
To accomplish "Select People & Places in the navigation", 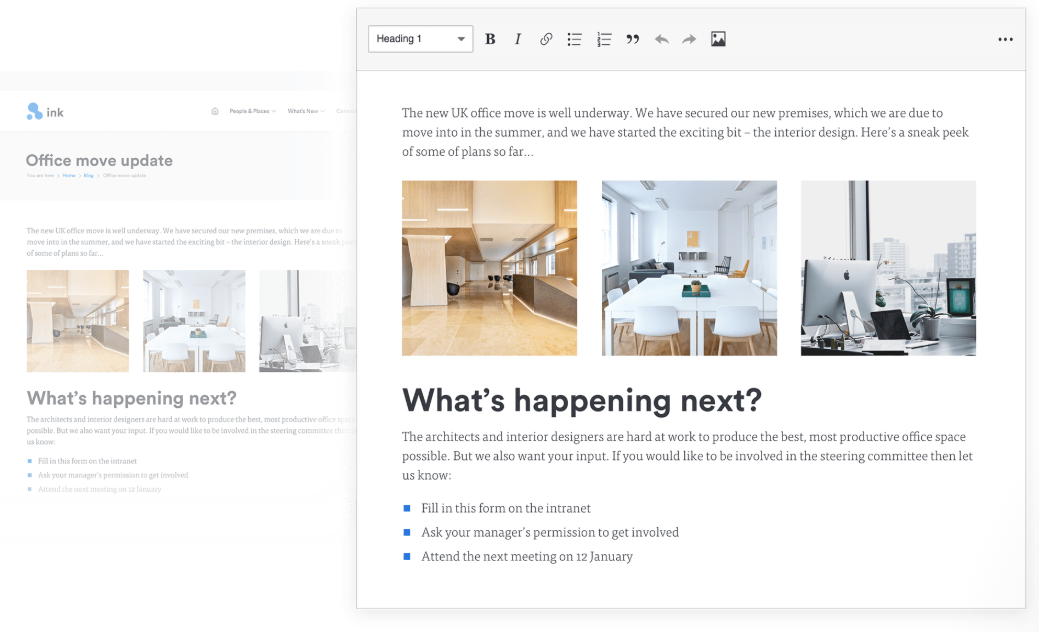I will [249, 110].
